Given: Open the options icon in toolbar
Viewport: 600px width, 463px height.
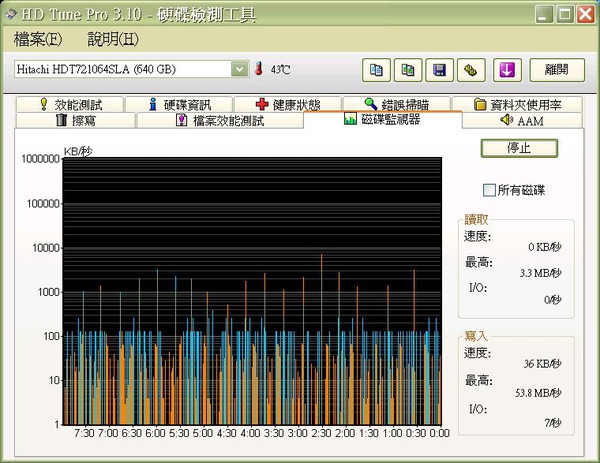Looking at the screenshot, I should [x=471, y=70].
